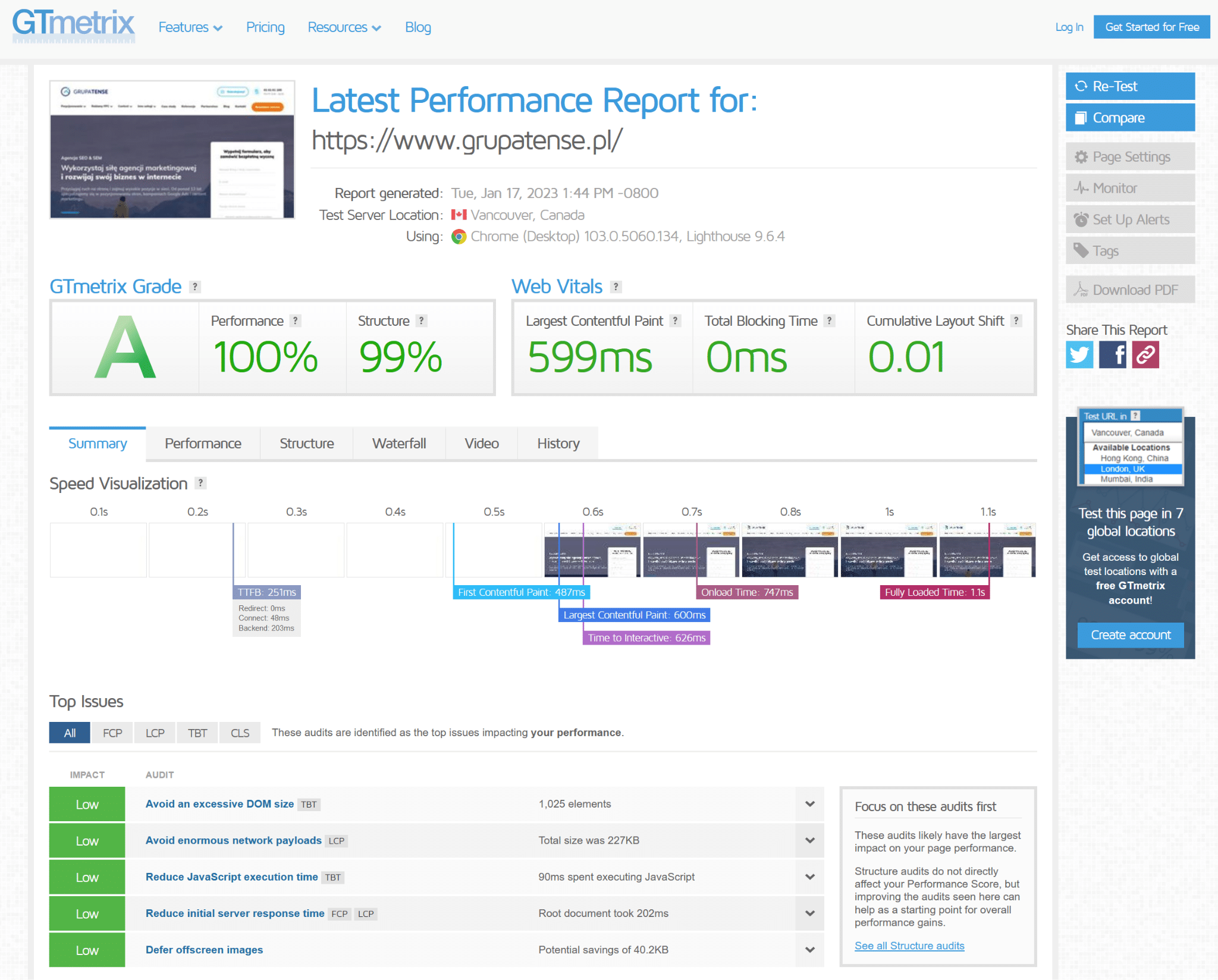Switch to the Video tab
This screenshot has height=980, width=1218.
coord(482,444)
